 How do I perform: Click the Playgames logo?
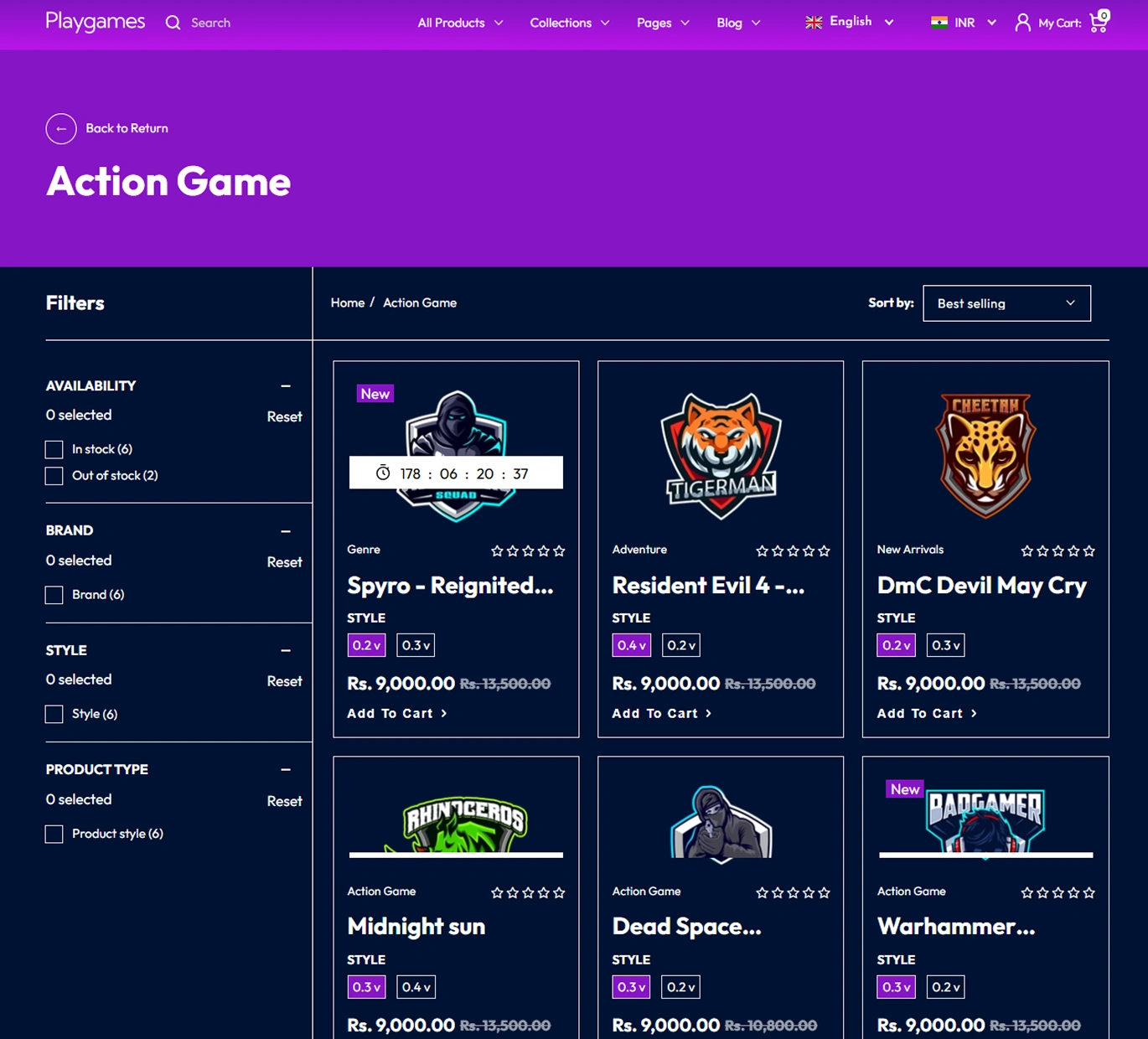pyautogui.click(x=96, y=22)
